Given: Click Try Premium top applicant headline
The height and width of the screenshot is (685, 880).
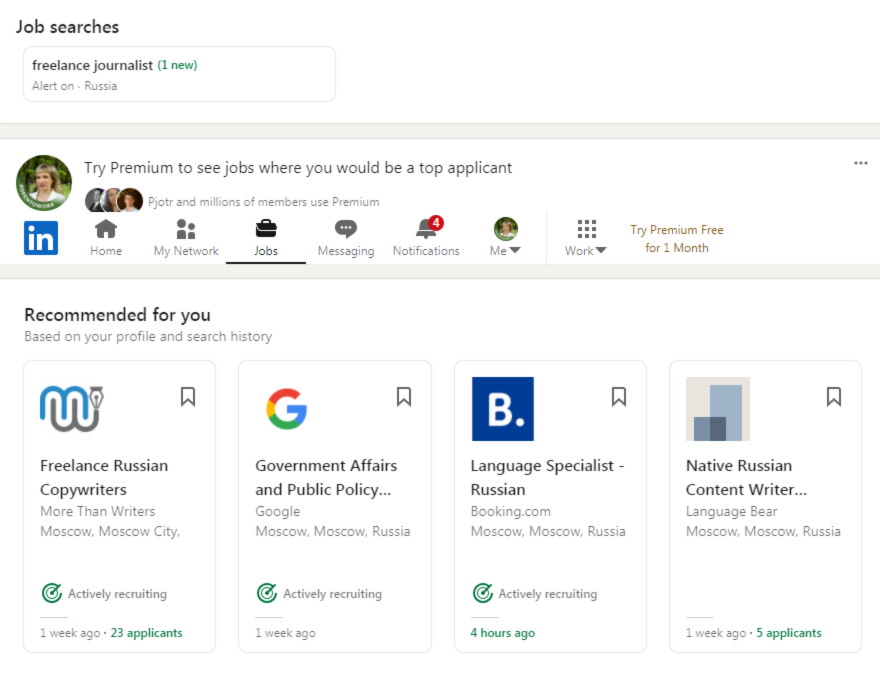Looking at the screenshot, I should (x=298, y=168).
